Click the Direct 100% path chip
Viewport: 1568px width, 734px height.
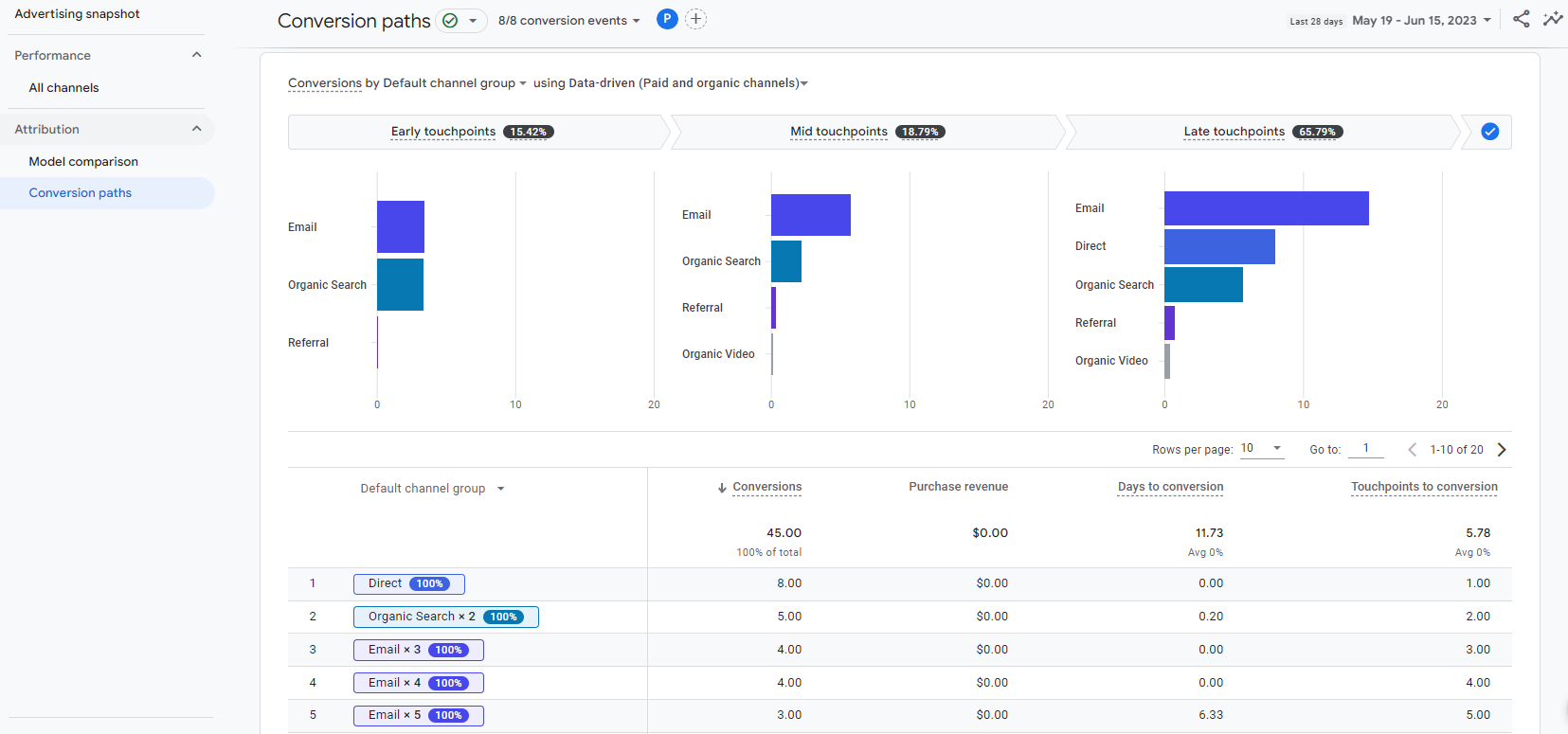[409, 584]
